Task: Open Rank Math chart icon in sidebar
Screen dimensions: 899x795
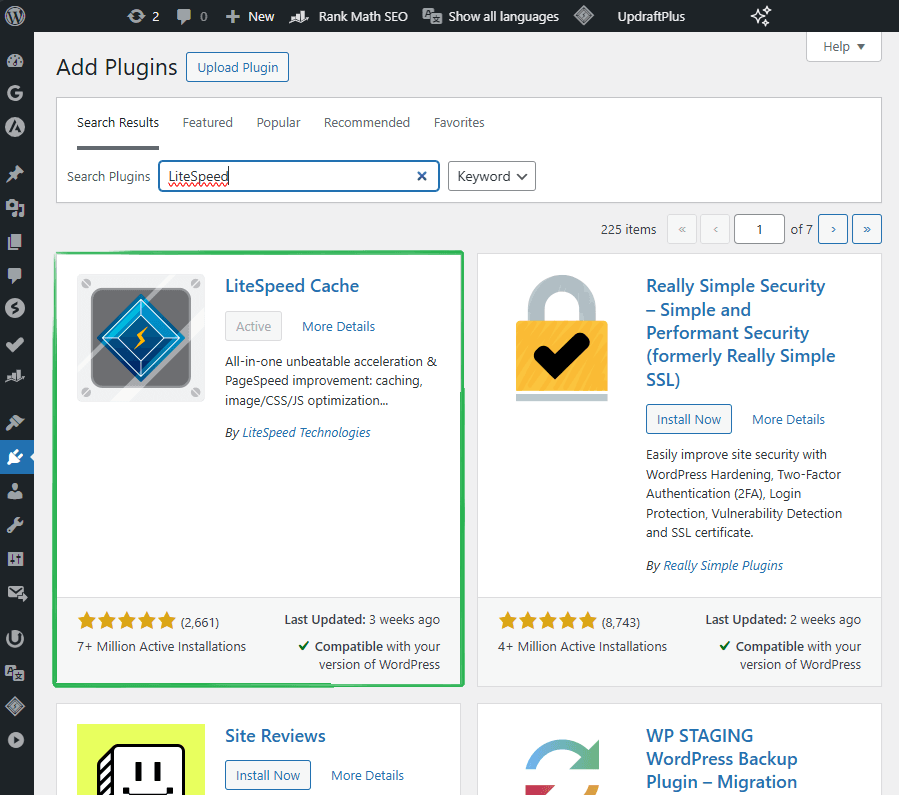Action: pyautogui.click(x=15, y=376)
